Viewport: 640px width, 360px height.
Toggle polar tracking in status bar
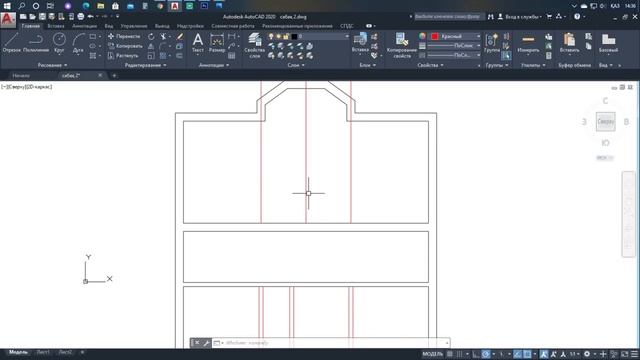pyautogui.click(x=486, y=354)
